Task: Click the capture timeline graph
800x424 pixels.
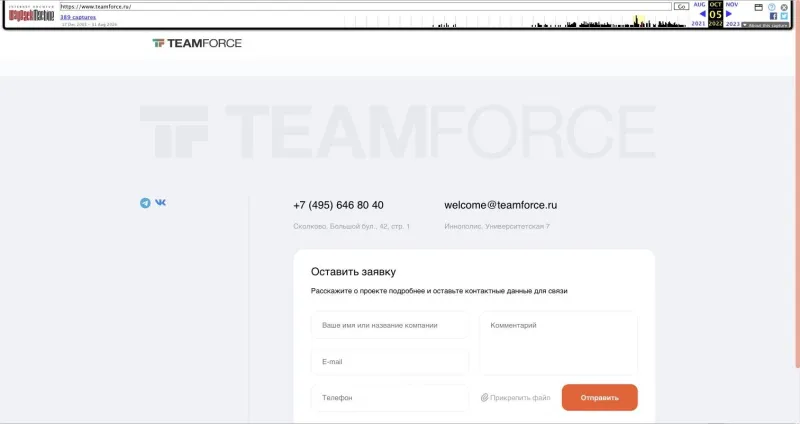Action: [515, 21]
